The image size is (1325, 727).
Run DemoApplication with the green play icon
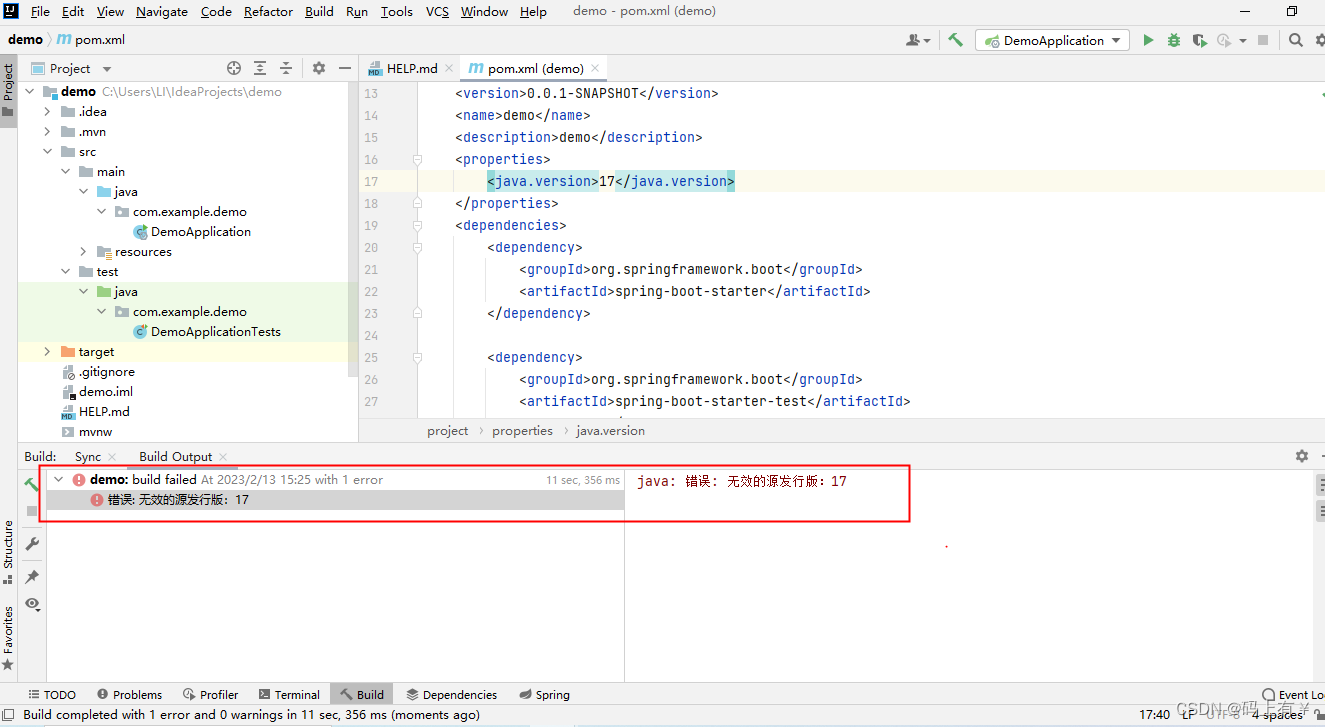coord(1148,40)
